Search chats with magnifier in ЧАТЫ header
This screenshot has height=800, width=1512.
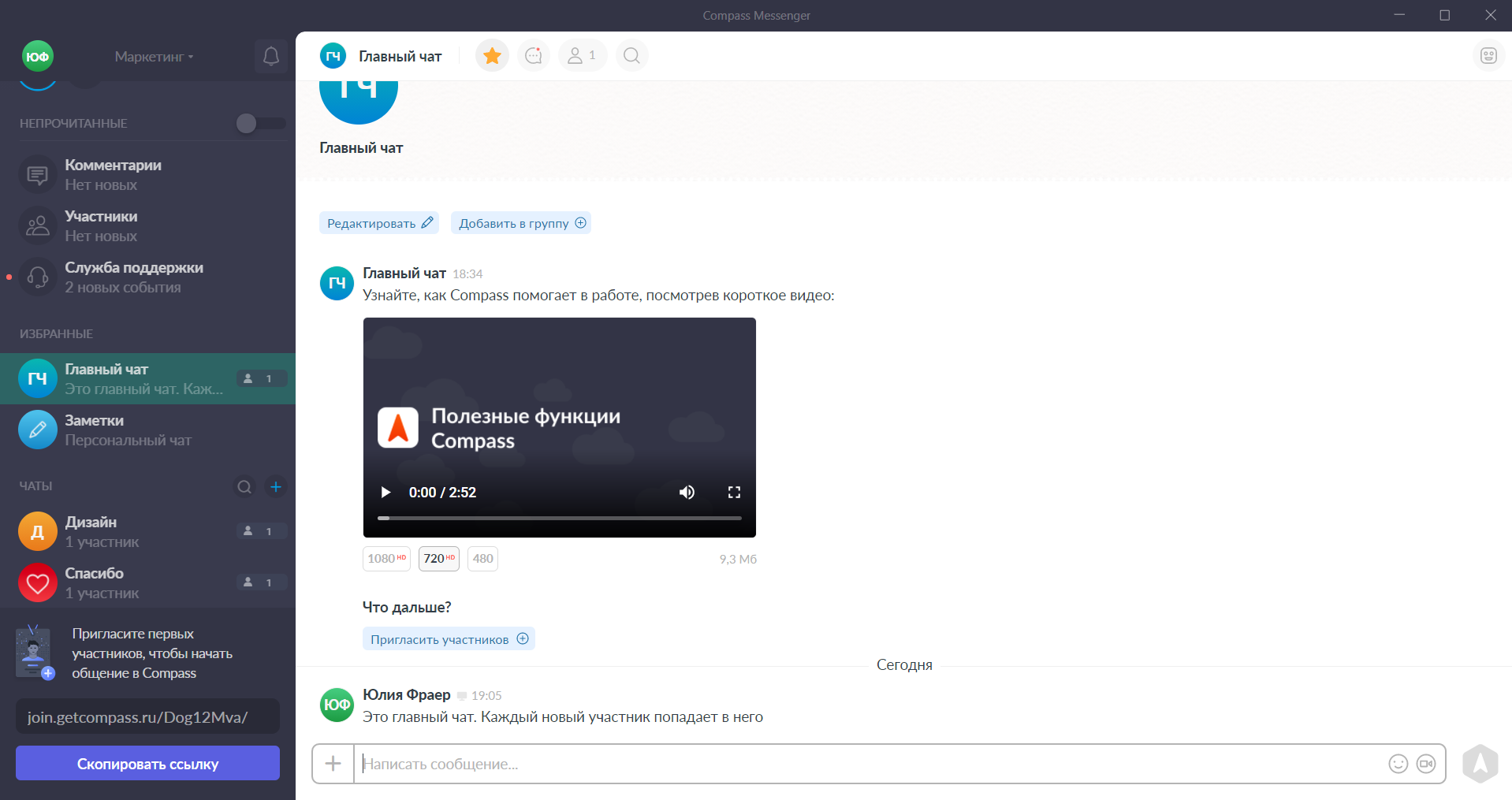pyautogui.click(x=244, y=486)
